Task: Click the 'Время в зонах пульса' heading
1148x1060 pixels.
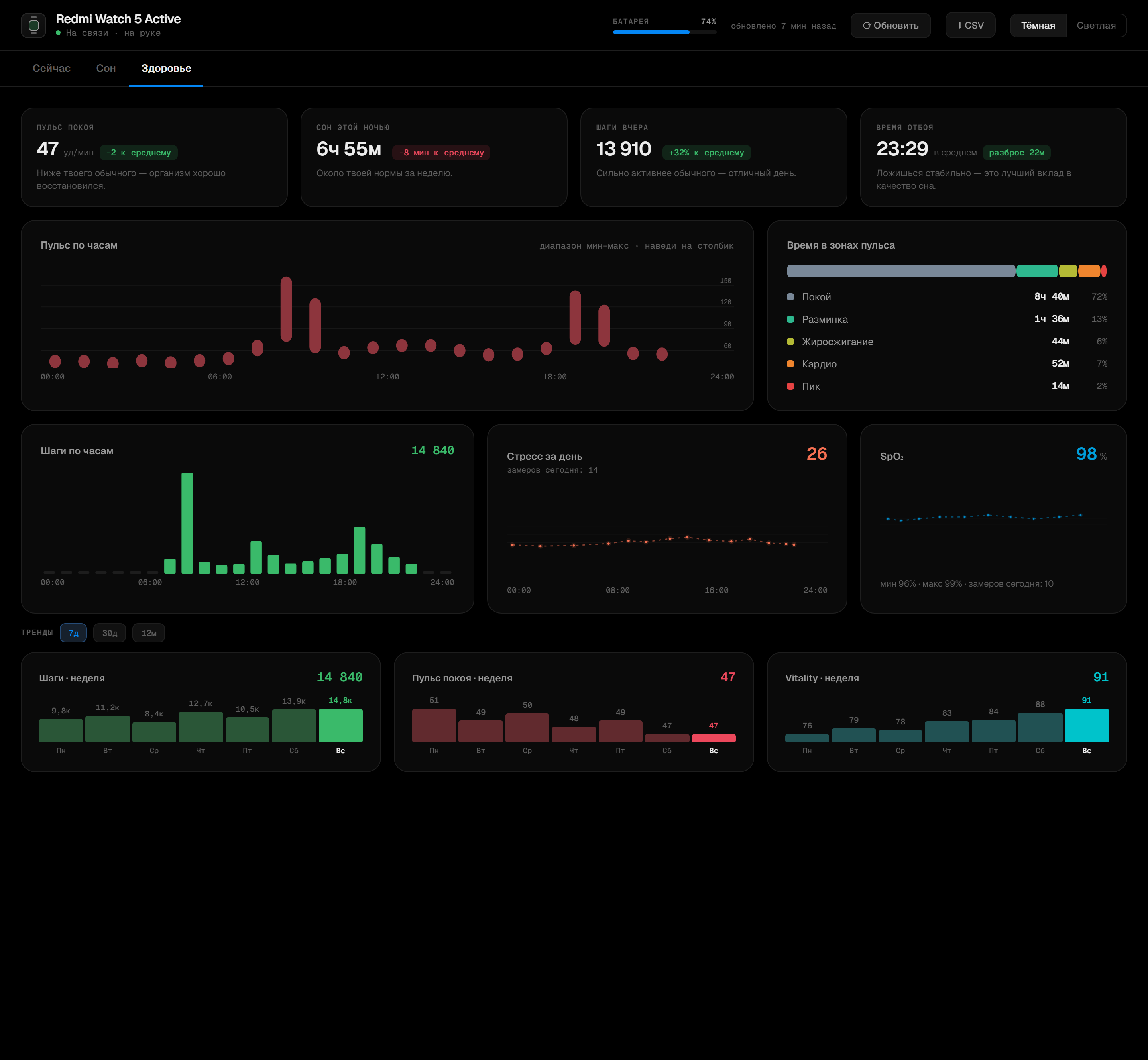Action: click(x=841, y=245)
